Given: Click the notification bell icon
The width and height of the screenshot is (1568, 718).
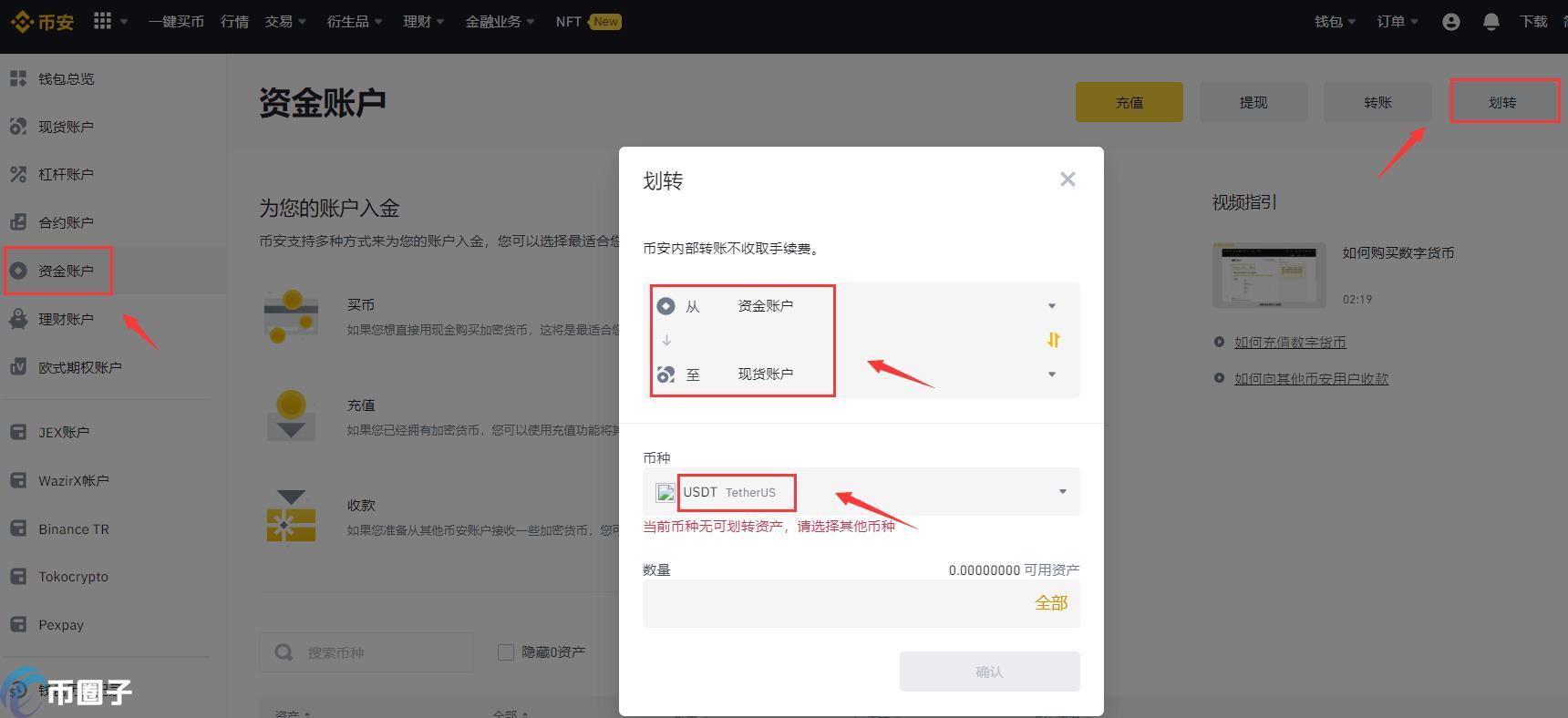Looking at the screenshot, I should coord(1491,22).
